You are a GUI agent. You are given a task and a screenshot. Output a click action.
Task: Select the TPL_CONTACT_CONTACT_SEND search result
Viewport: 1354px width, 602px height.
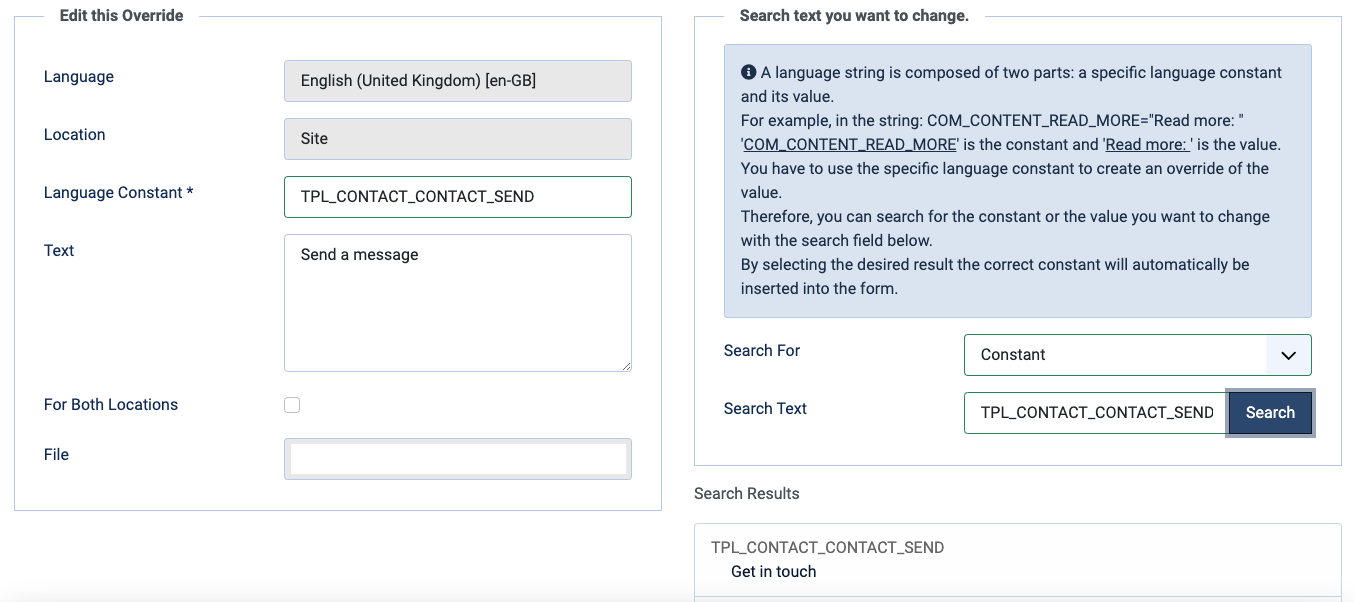(827, 548)
